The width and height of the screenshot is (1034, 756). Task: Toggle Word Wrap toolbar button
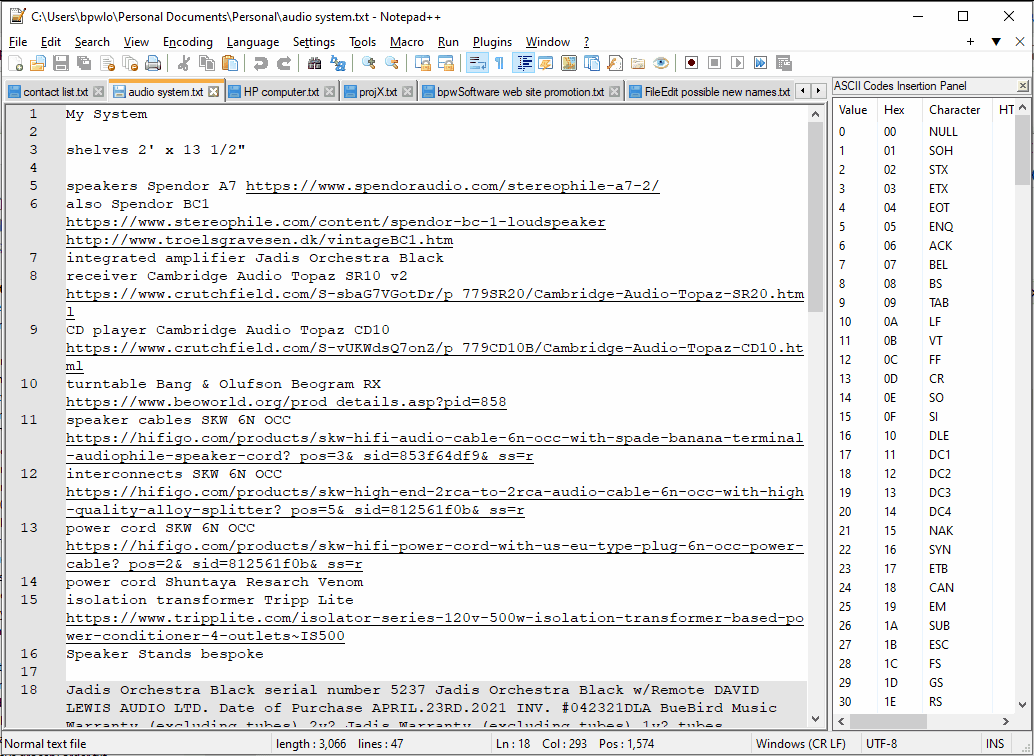tap(477, 63)
